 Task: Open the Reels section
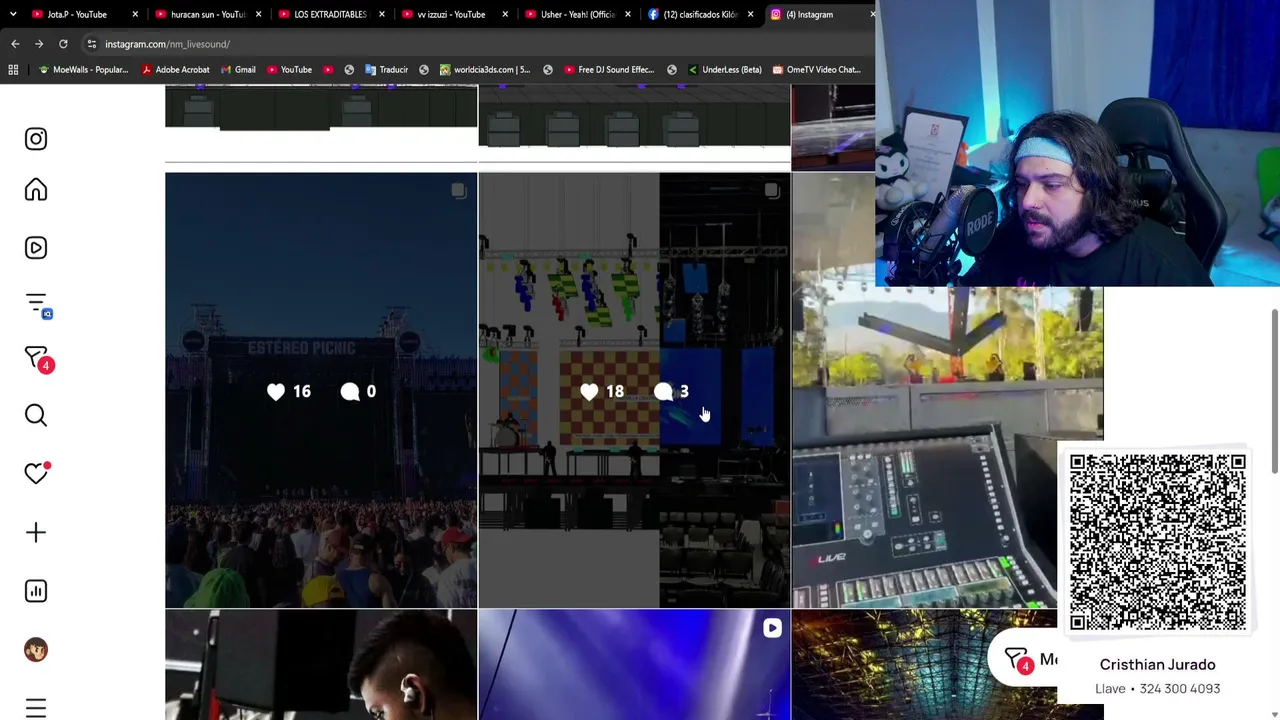coord(36,248)
